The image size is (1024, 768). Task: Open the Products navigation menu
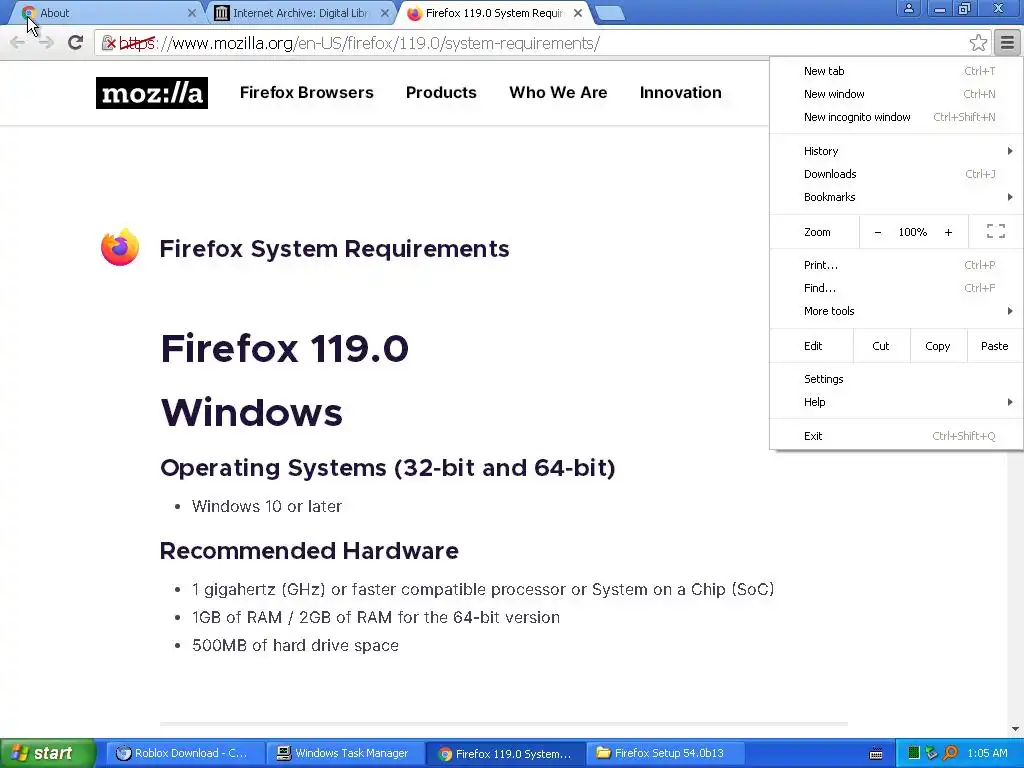pyautogui.click(x=441, y=93)
